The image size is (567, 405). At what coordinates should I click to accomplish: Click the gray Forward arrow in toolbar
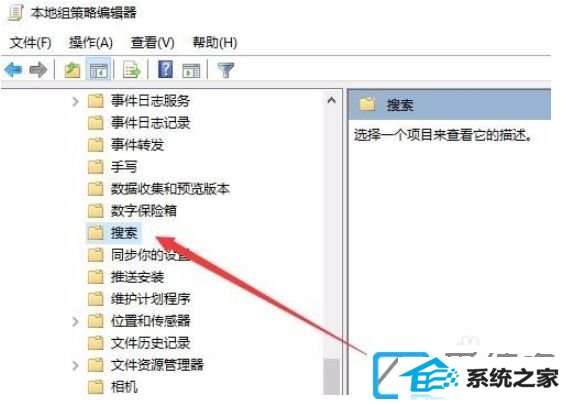(38, 69)
